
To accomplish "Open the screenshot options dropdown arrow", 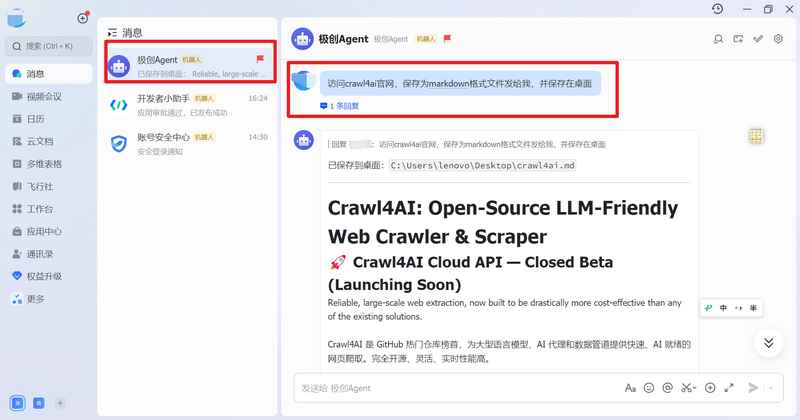I will coord(694,388).
